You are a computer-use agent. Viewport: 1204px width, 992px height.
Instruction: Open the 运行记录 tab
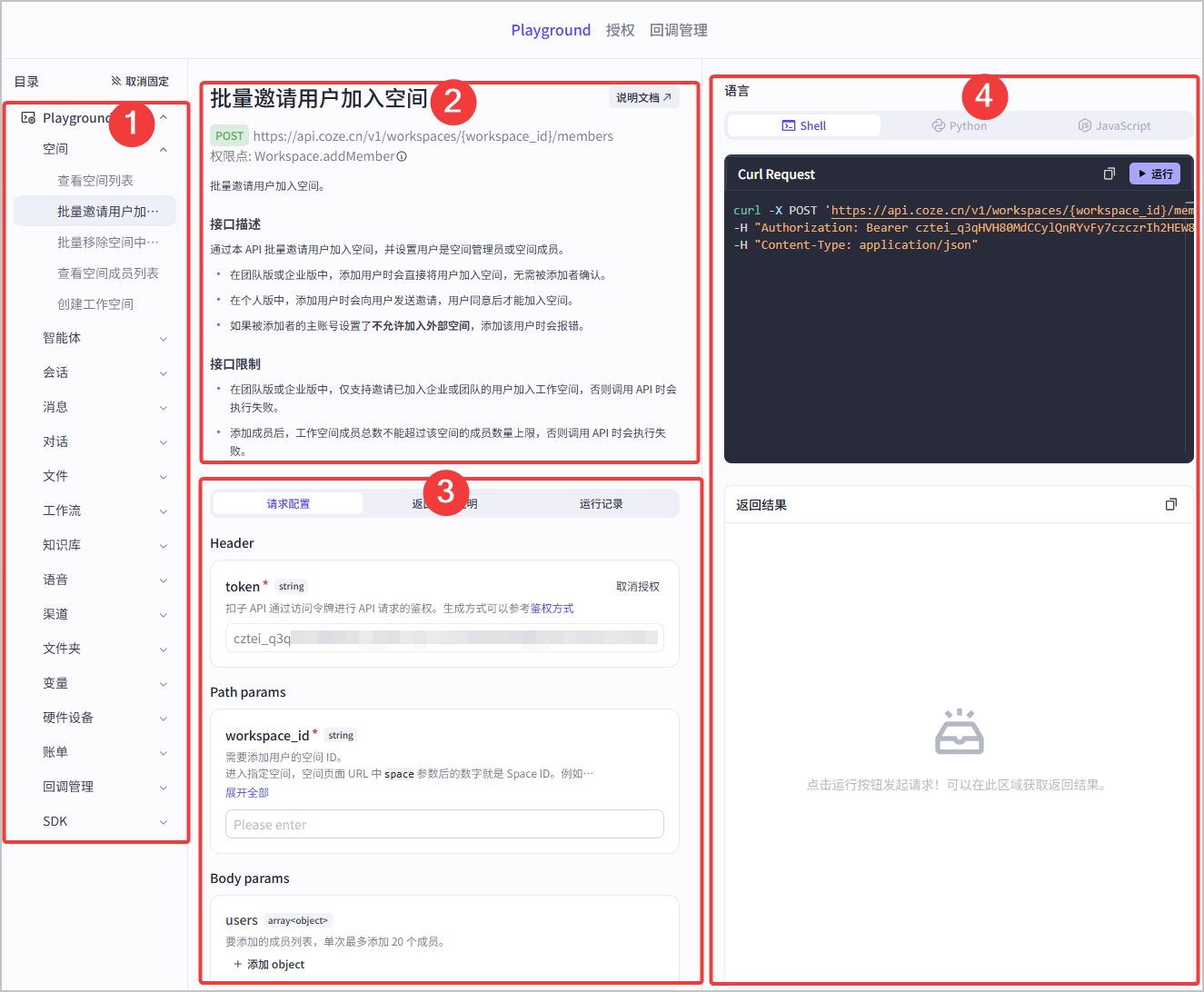pyautogui.click(x=601, y=503)
